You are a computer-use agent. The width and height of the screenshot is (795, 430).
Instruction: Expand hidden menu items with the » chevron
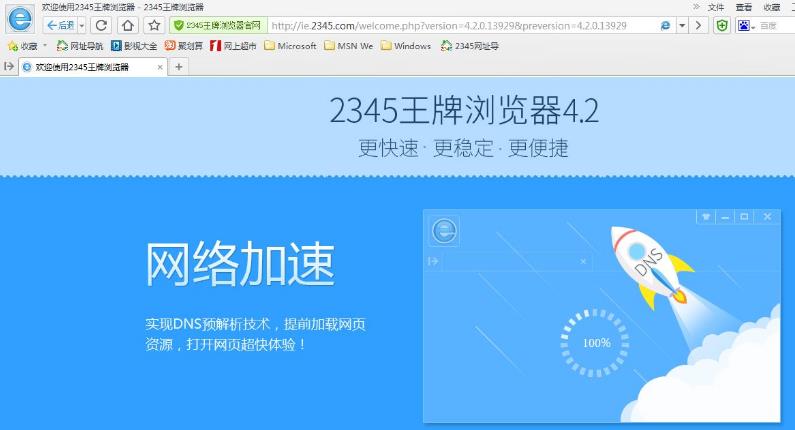click(696, 7)
